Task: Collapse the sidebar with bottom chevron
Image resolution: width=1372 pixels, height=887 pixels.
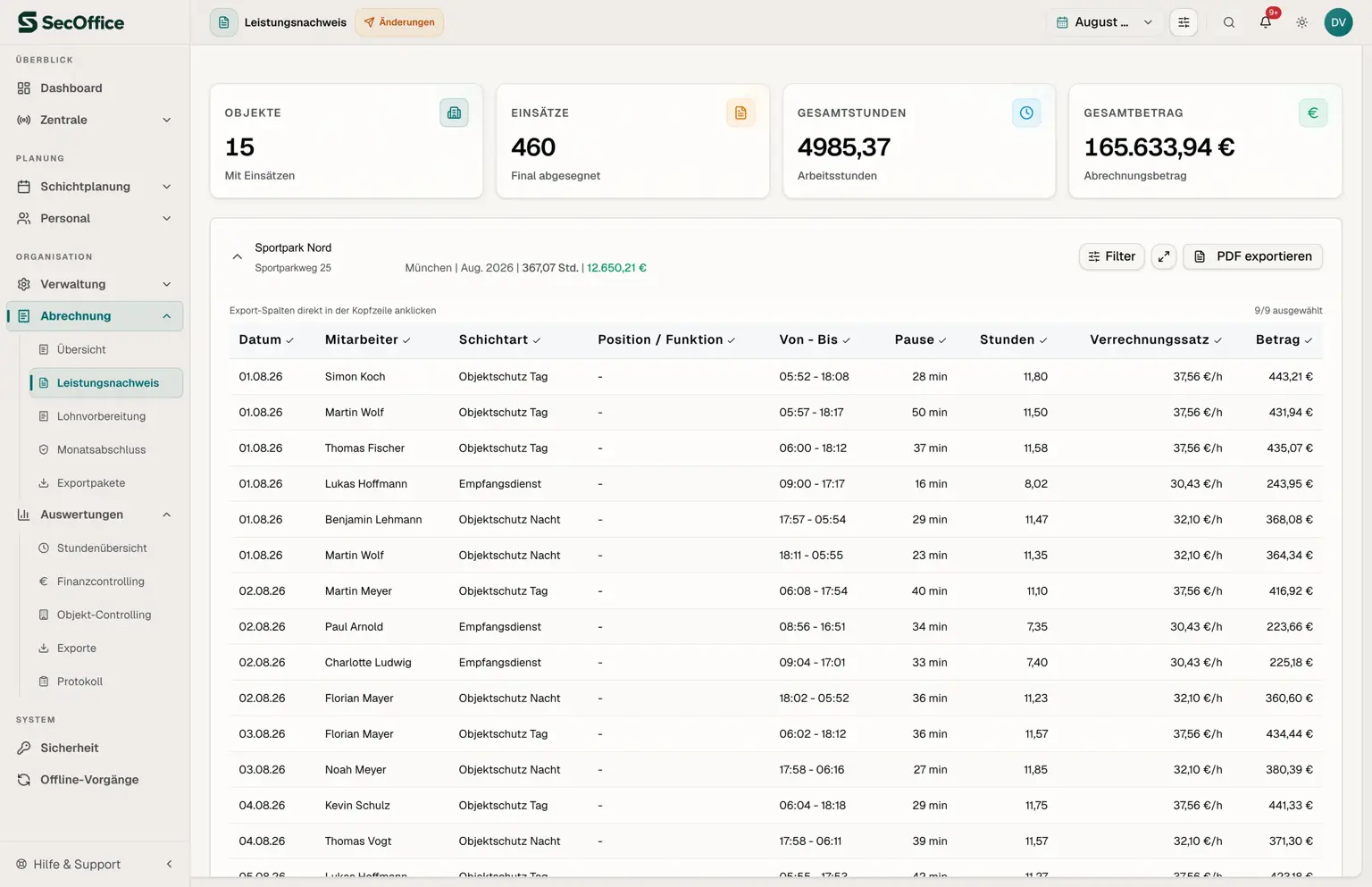Action: click(169, 864)
